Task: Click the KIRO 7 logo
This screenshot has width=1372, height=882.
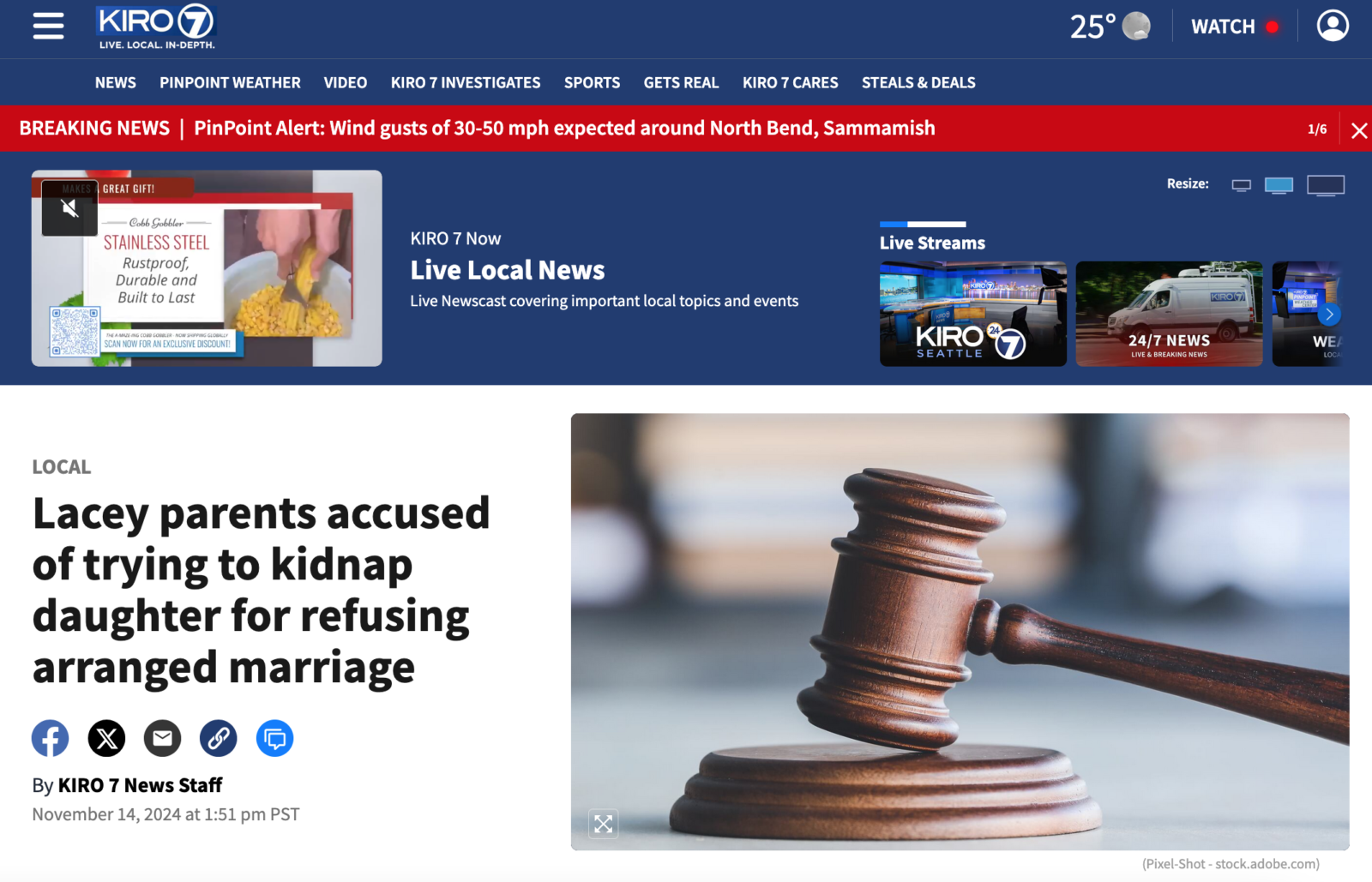Action: coord(156,27)
